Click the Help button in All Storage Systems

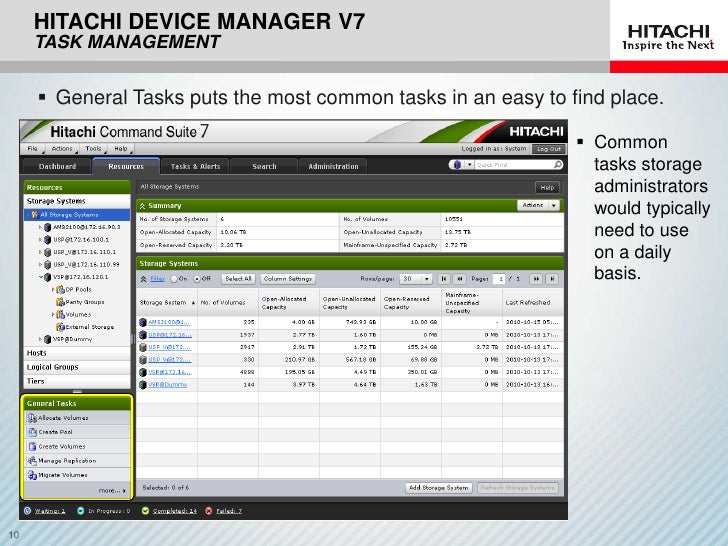[x=547, y=187]
